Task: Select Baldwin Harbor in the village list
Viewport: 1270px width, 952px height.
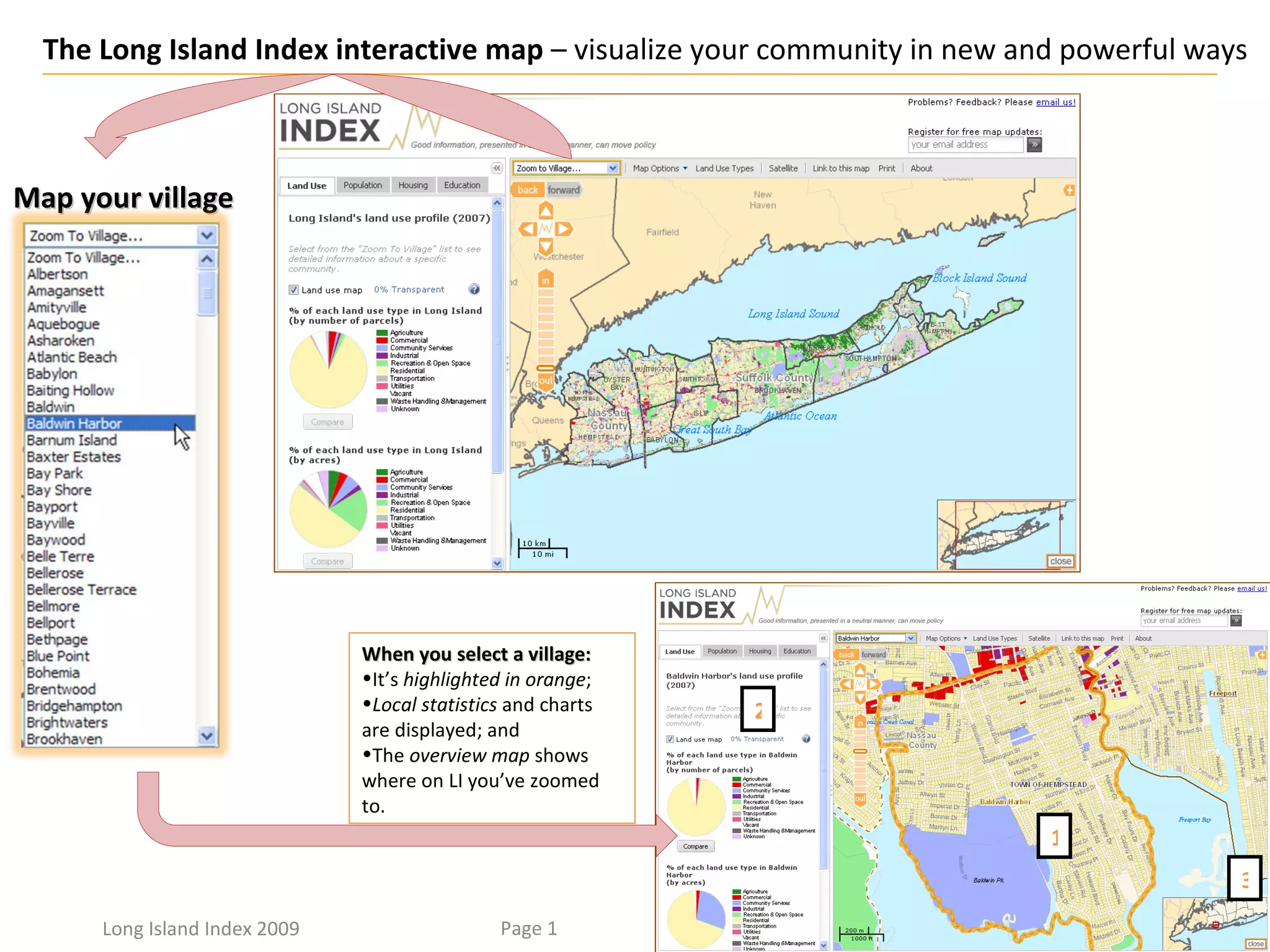Action: click(74, 423)
